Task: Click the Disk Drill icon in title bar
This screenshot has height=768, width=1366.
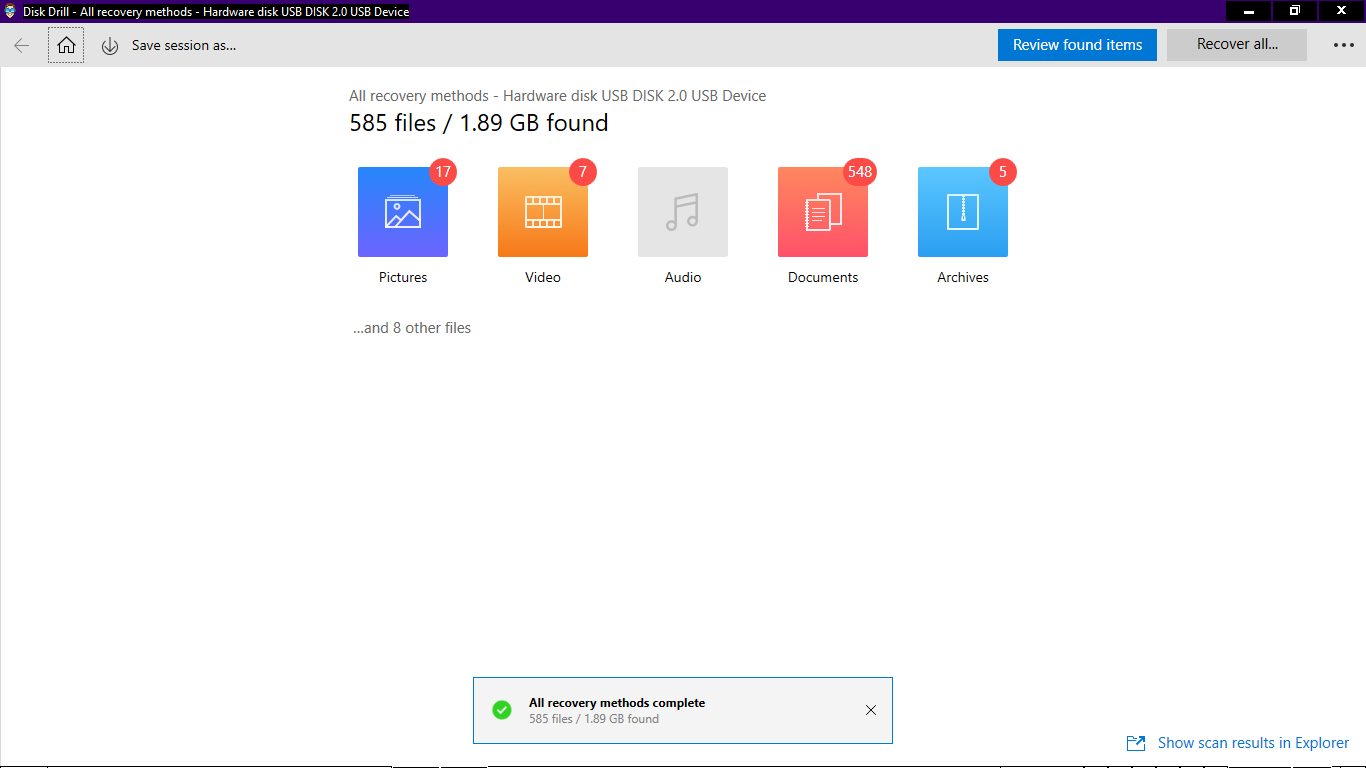Action: click(x=11, y=11)
